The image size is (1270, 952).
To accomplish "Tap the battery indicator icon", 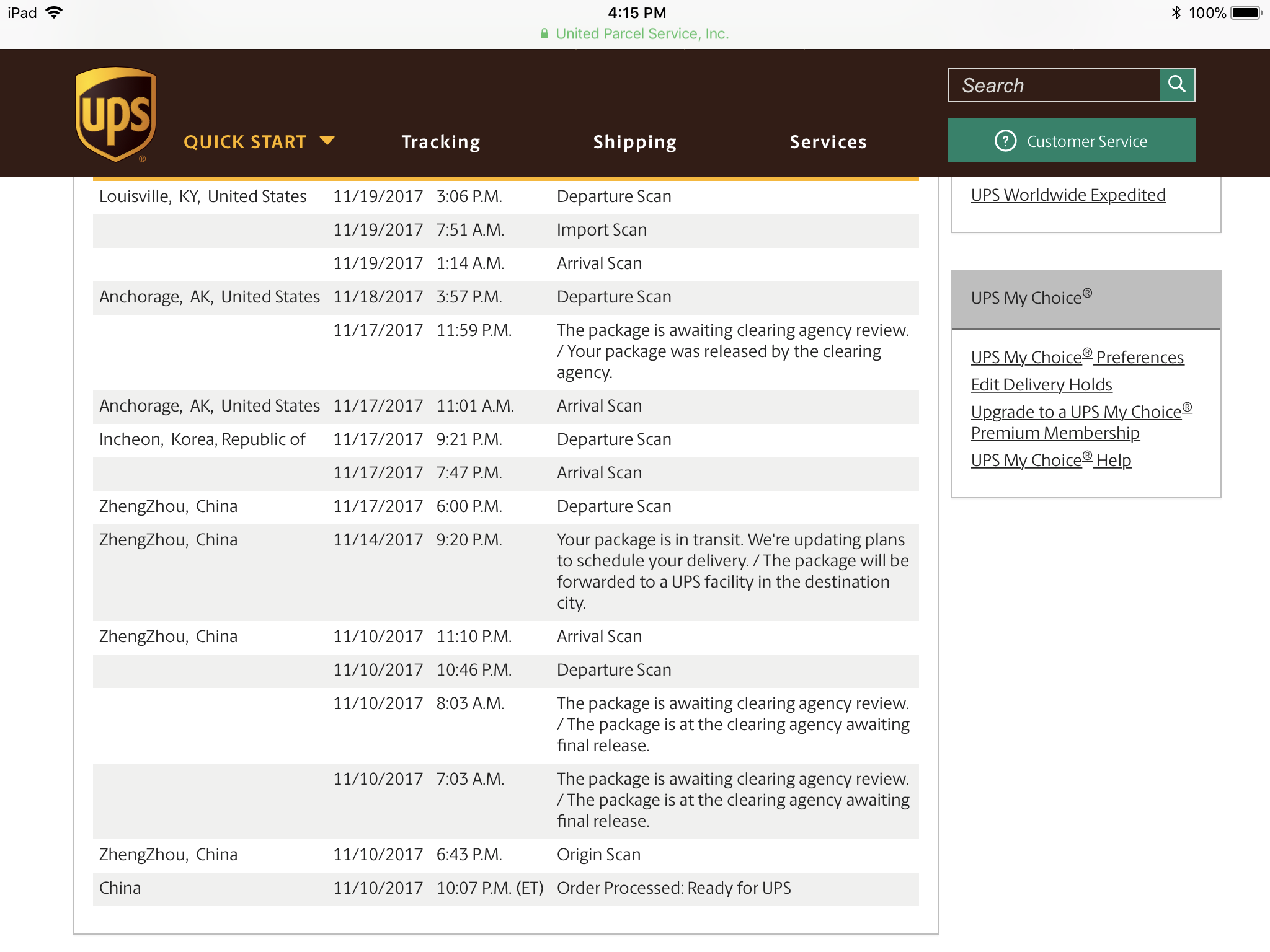I will pyautogui.click(x=1246, y=12).
